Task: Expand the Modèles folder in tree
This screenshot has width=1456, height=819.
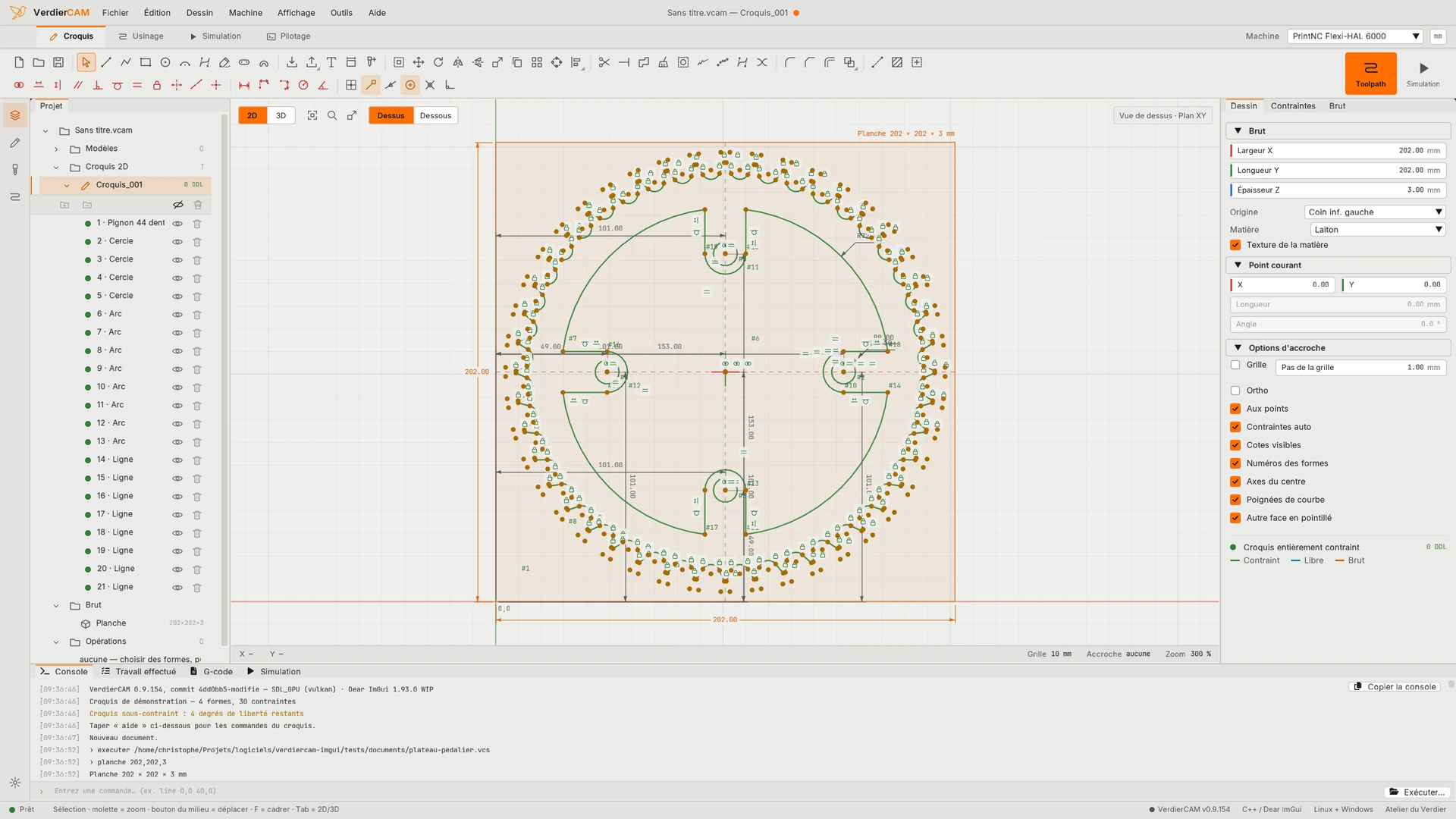Action: tap(56, 149)
